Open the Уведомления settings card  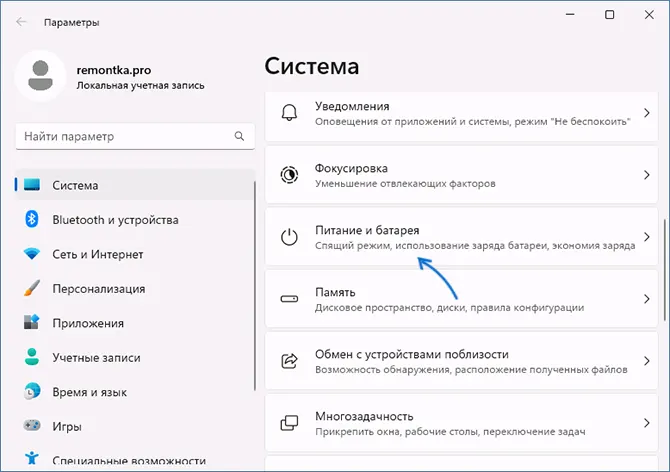point(461,116)
